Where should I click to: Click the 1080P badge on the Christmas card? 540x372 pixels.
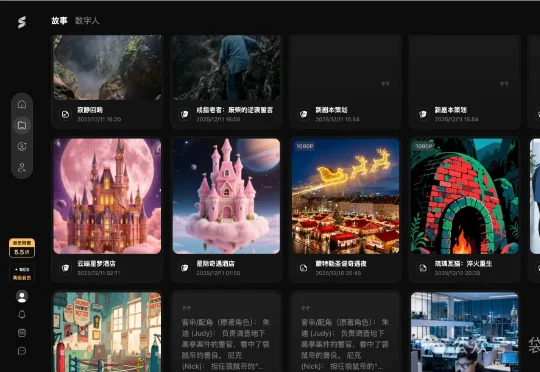305,146
